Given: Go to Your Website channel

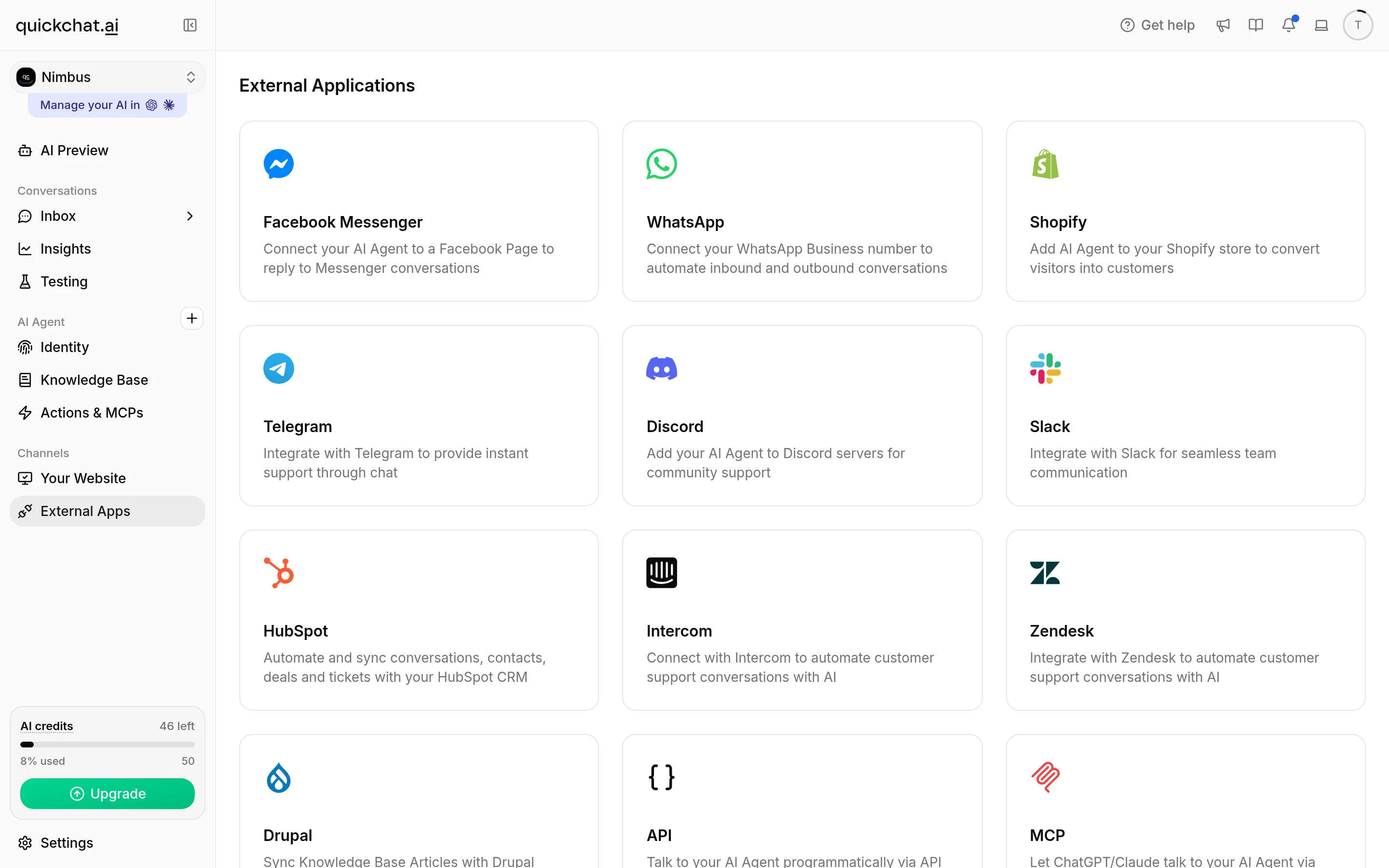Looking at the screenshot, I should coord(108,478).
